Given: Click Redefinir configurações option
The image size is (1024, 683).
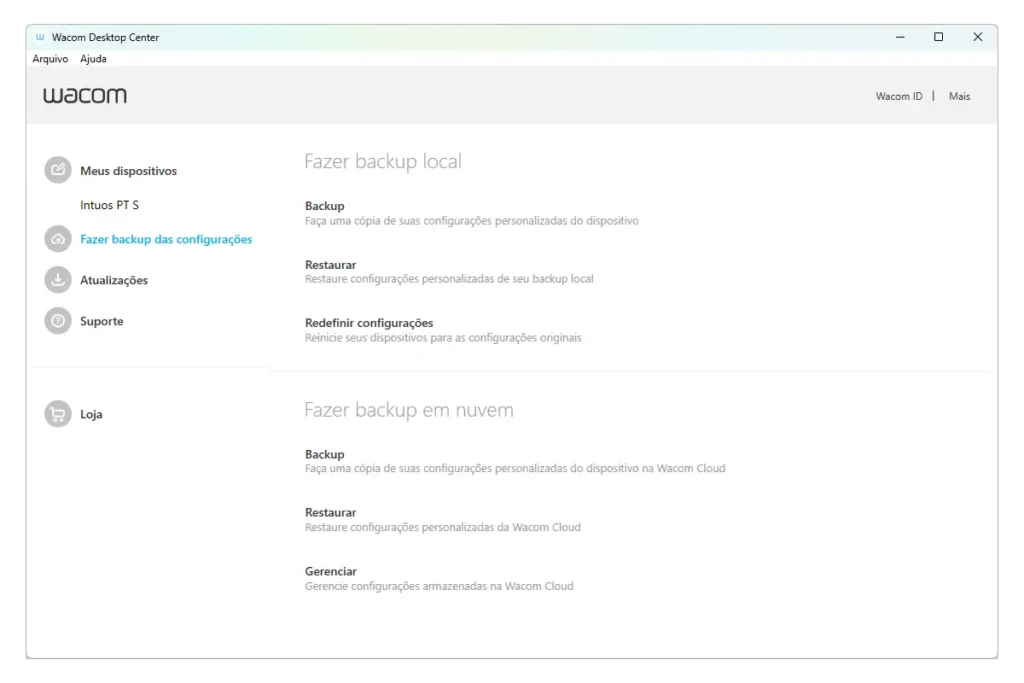Looking at the screenshot, I should (369, 323).
